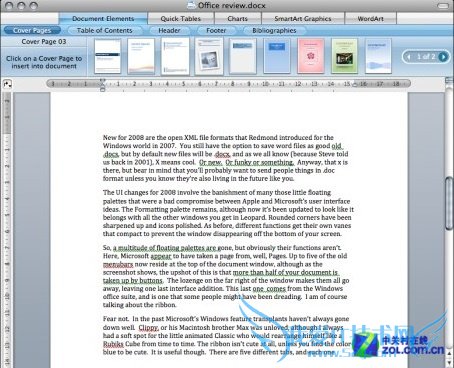Screen dimensions: 454x368
Task: Click the split-window handle above the scrollbar
Action: click(x=449, y=80)
